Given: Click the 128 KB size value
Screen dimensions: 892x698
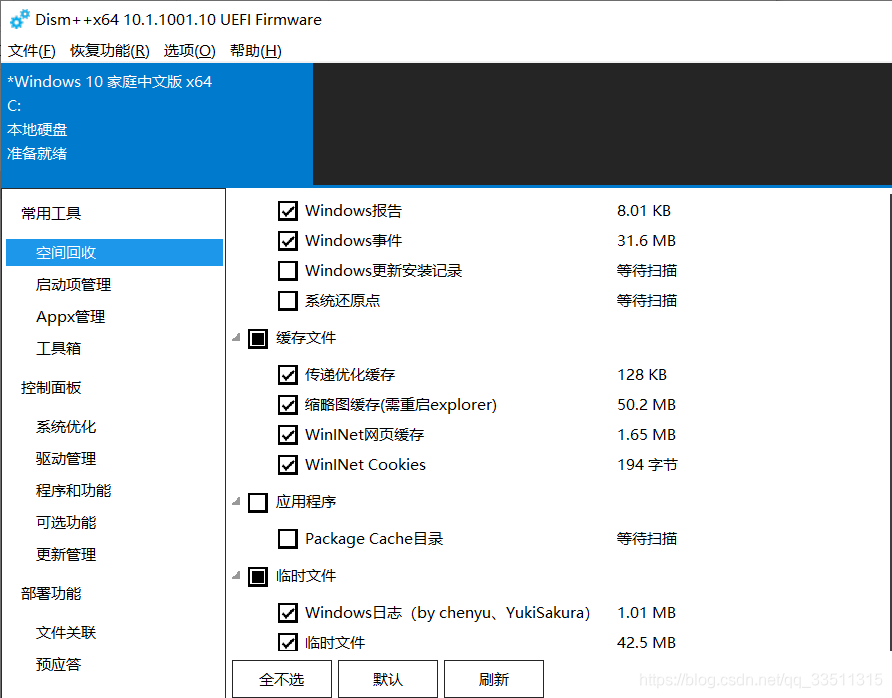Looking at the screenshot, I should (x=642, y=375).
